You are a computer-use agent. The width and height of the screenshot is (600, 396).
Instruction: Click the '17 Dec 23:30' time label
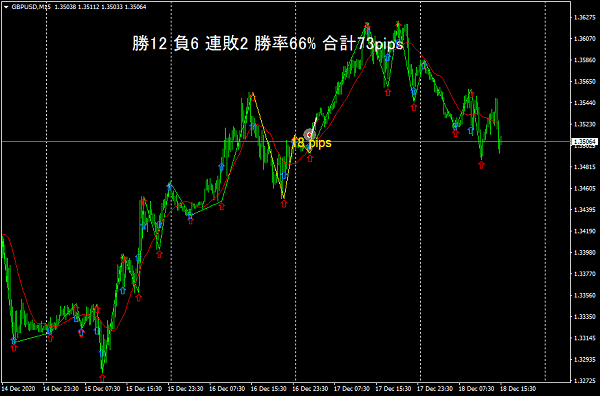click(x=435, y=389)
